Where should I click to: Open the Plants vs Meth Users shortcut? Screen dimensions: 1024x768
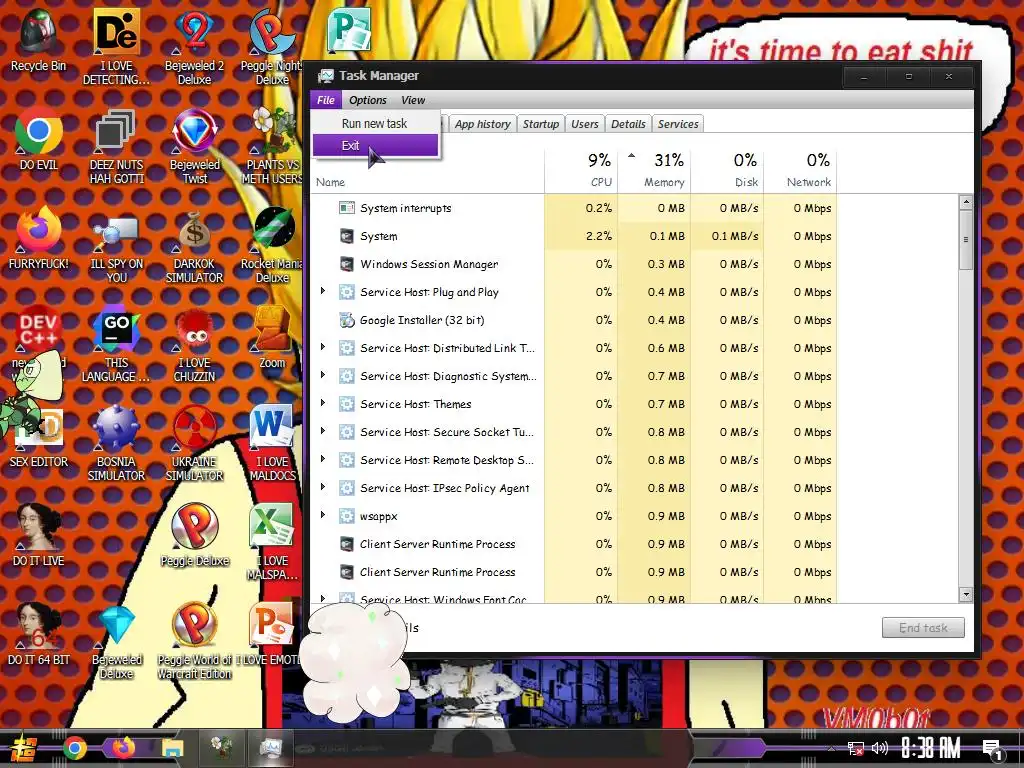pos(273,146)
